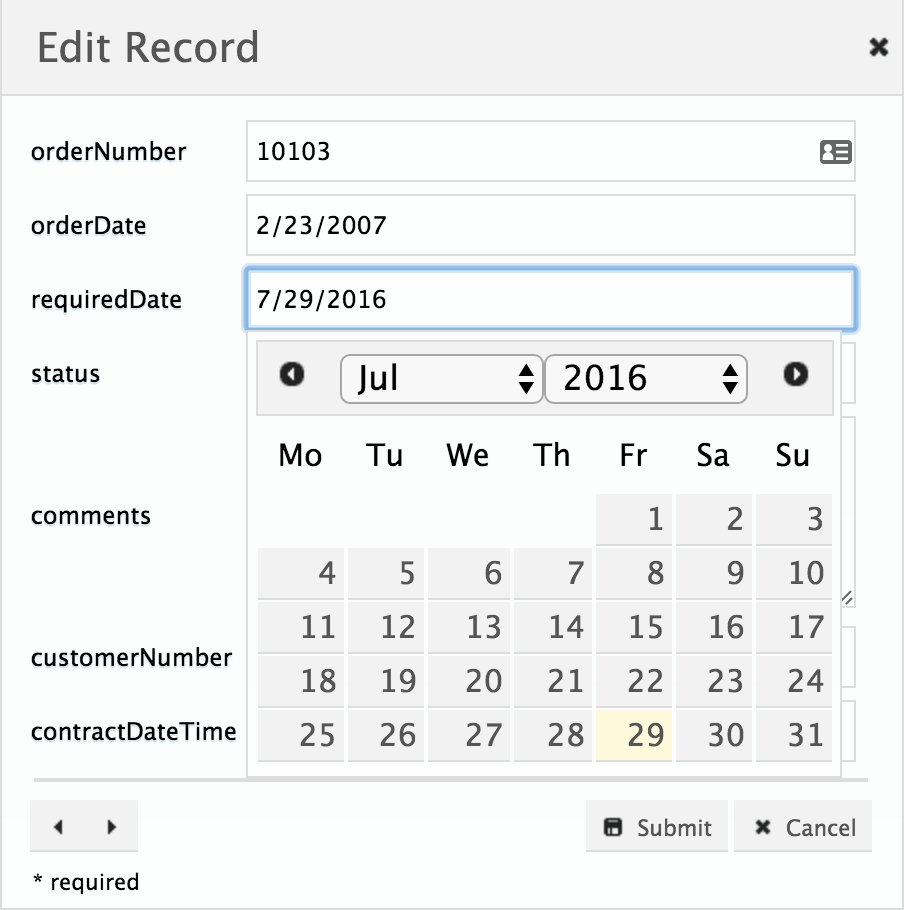The image size is (904, 910).
Task: Click the orderDate input field
Action: point(551,225)
